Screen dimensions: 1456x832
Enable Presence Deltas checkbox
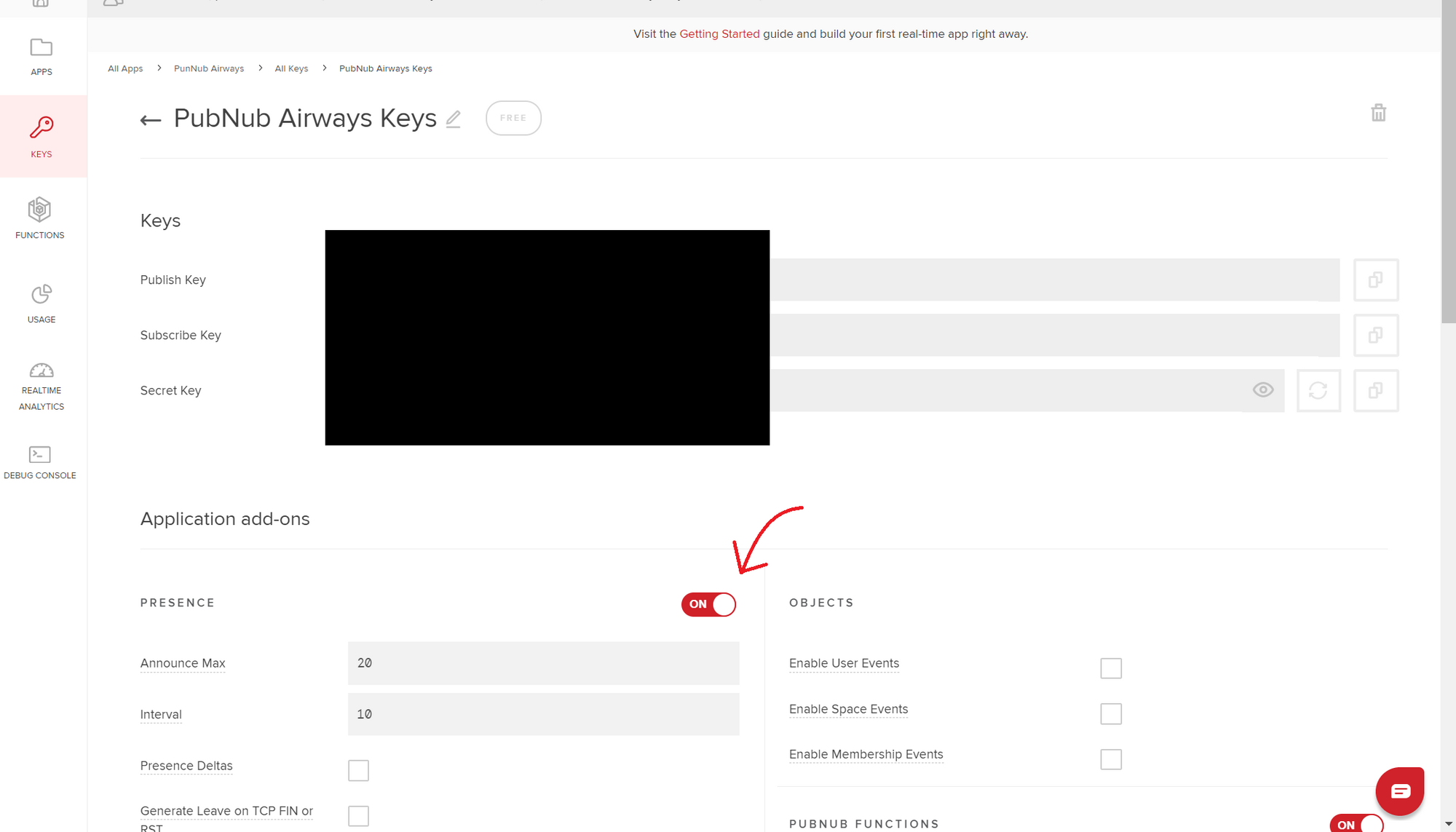point(358,770)
